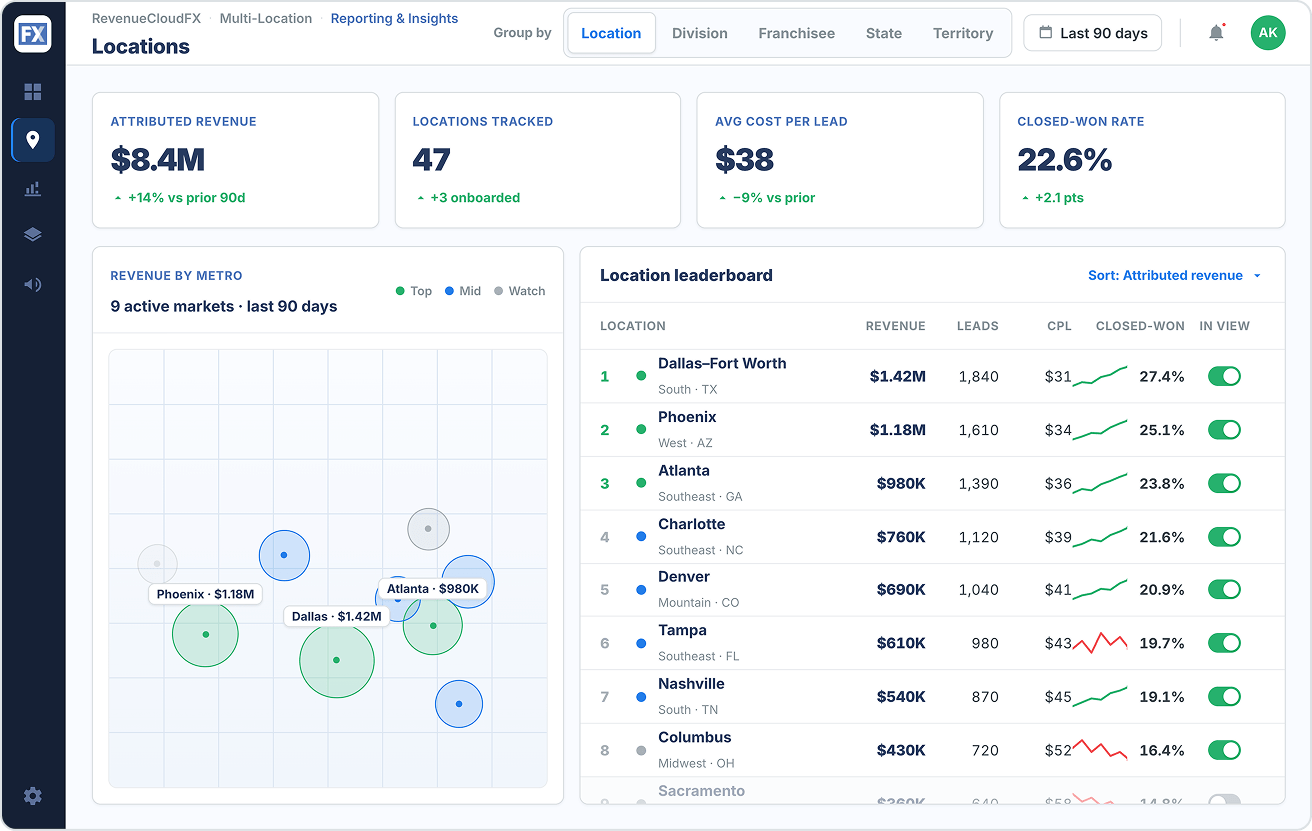1312x831 pixels.
Task: Open the Closed-Won Rate card
Action: point(1142,160)
